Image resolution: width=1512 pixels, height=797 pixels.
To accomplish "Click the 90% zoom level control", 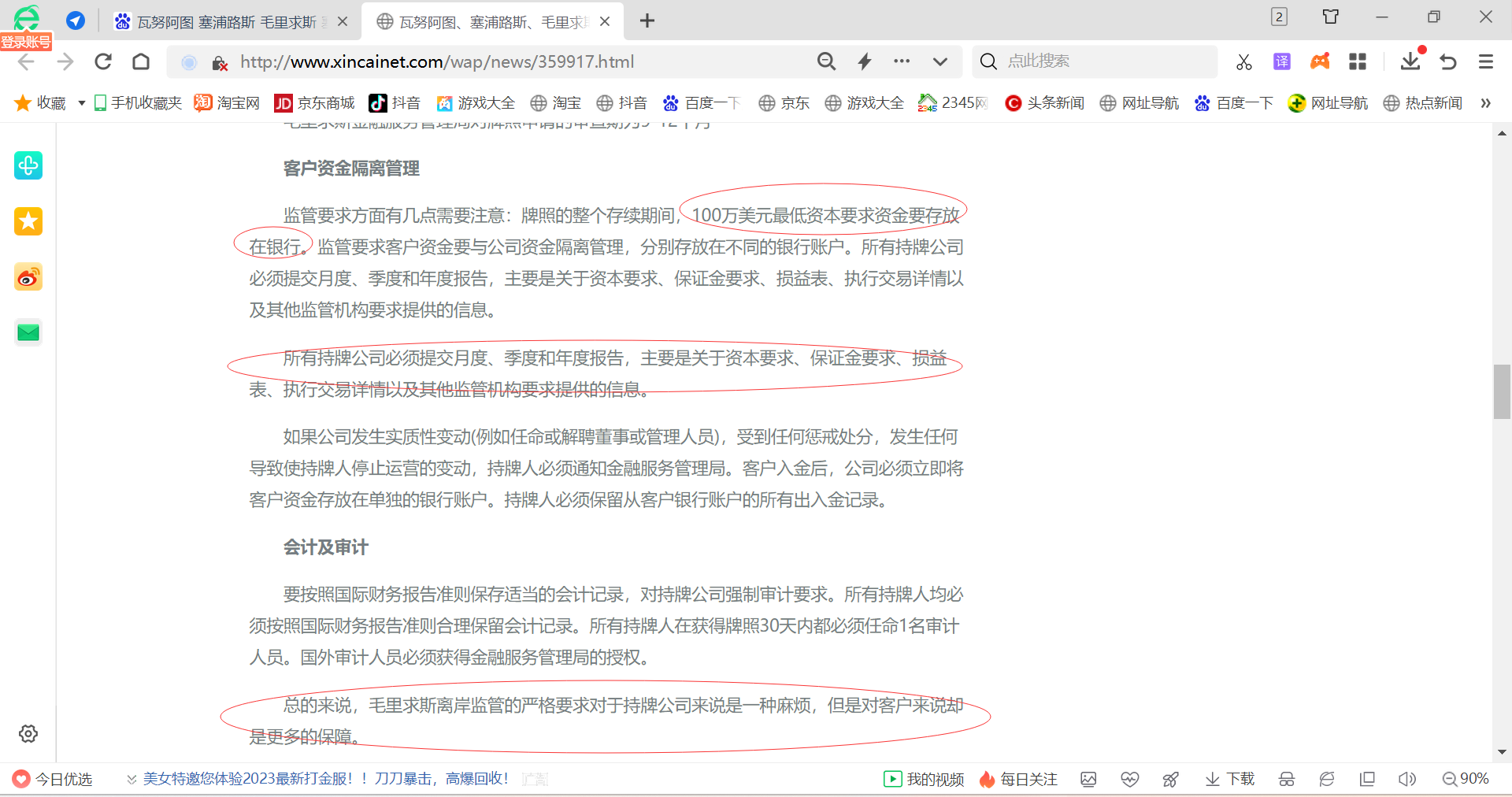I will click(1466, 779).
